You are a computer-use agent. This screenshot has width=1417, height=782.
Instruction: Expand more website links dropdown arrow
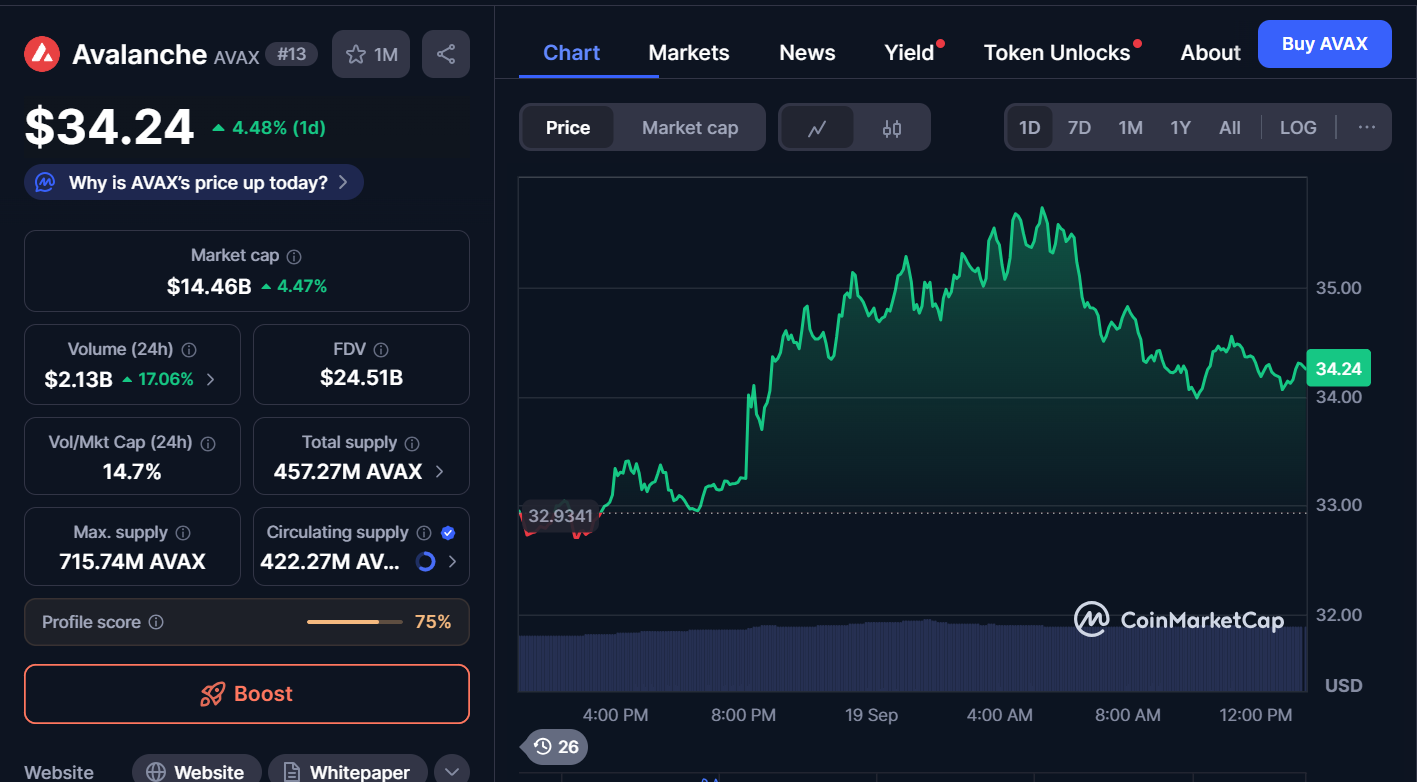coord(451,771)
